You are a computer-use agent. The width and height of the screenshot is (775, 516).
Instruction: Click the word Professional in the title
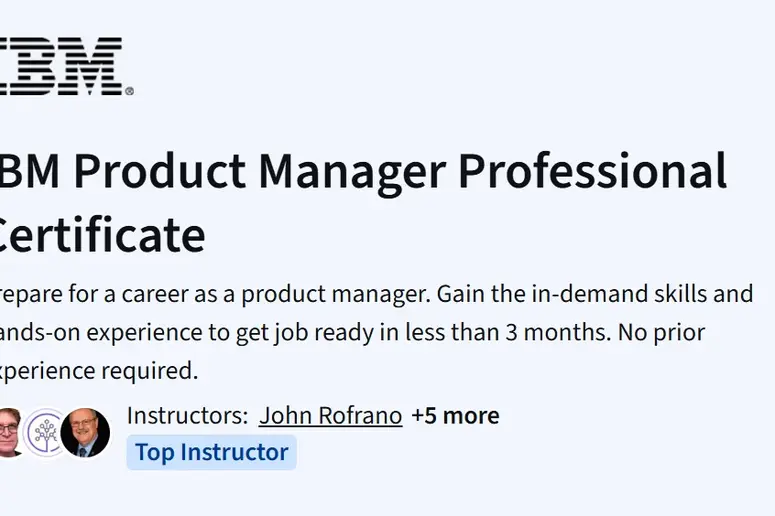tap(592, 172)
